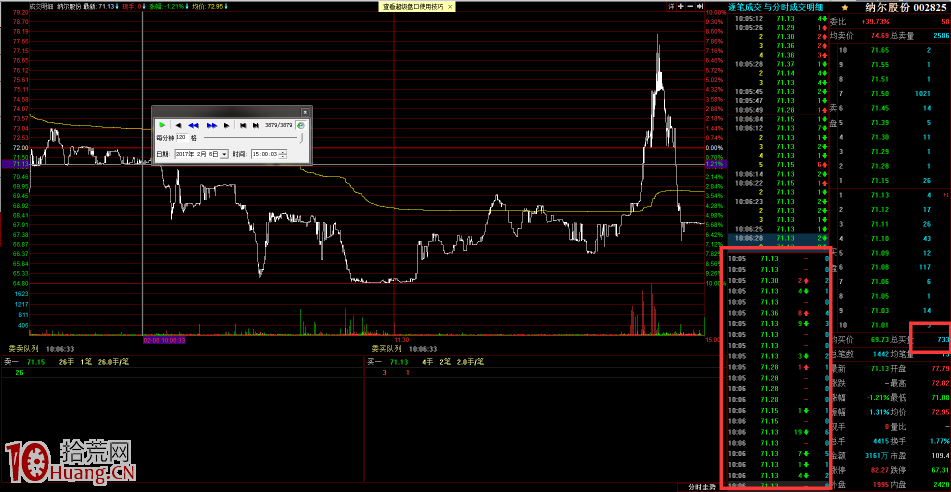
Task: Open the 逐笔成交 与分时成交明细 header
Action: pyautogui.click(x=778, y=8)
